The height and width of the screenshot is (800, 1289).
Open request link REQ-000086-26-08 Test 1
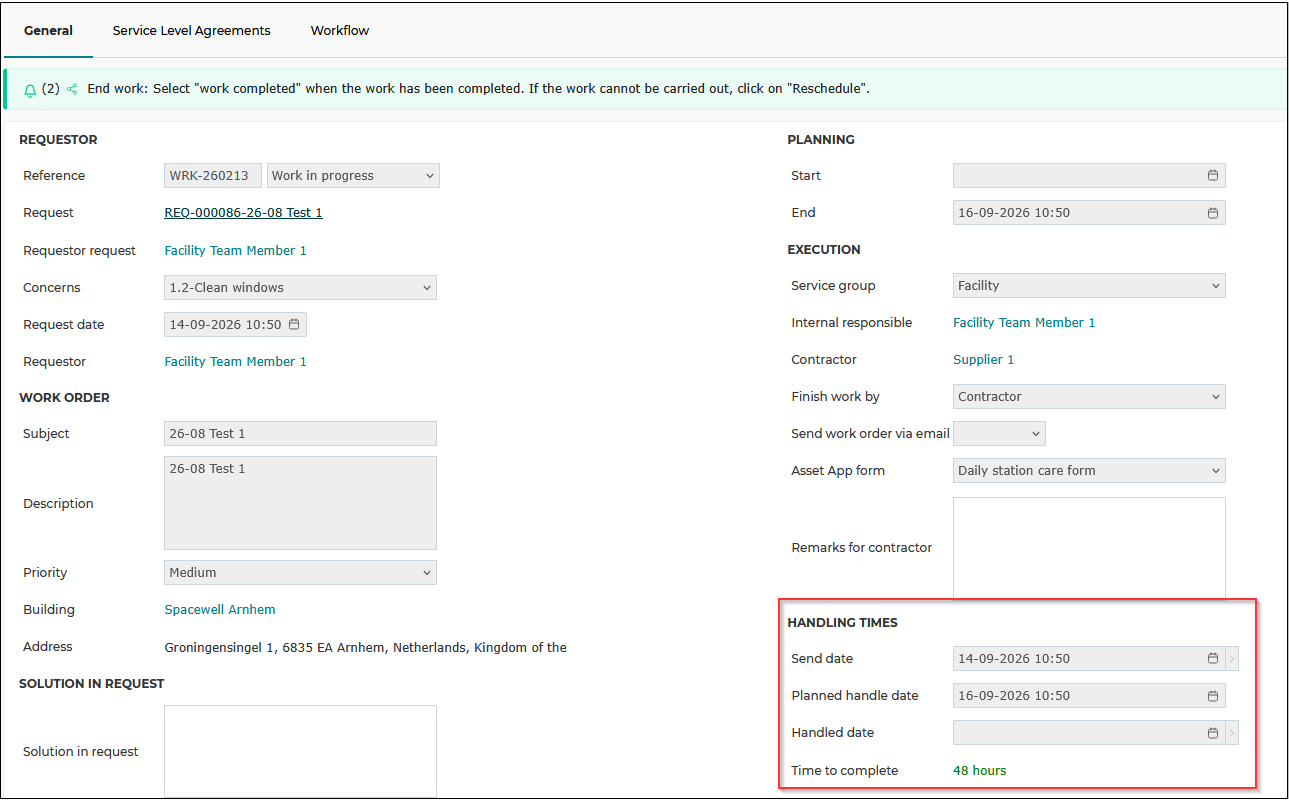(x=243, y=212)
